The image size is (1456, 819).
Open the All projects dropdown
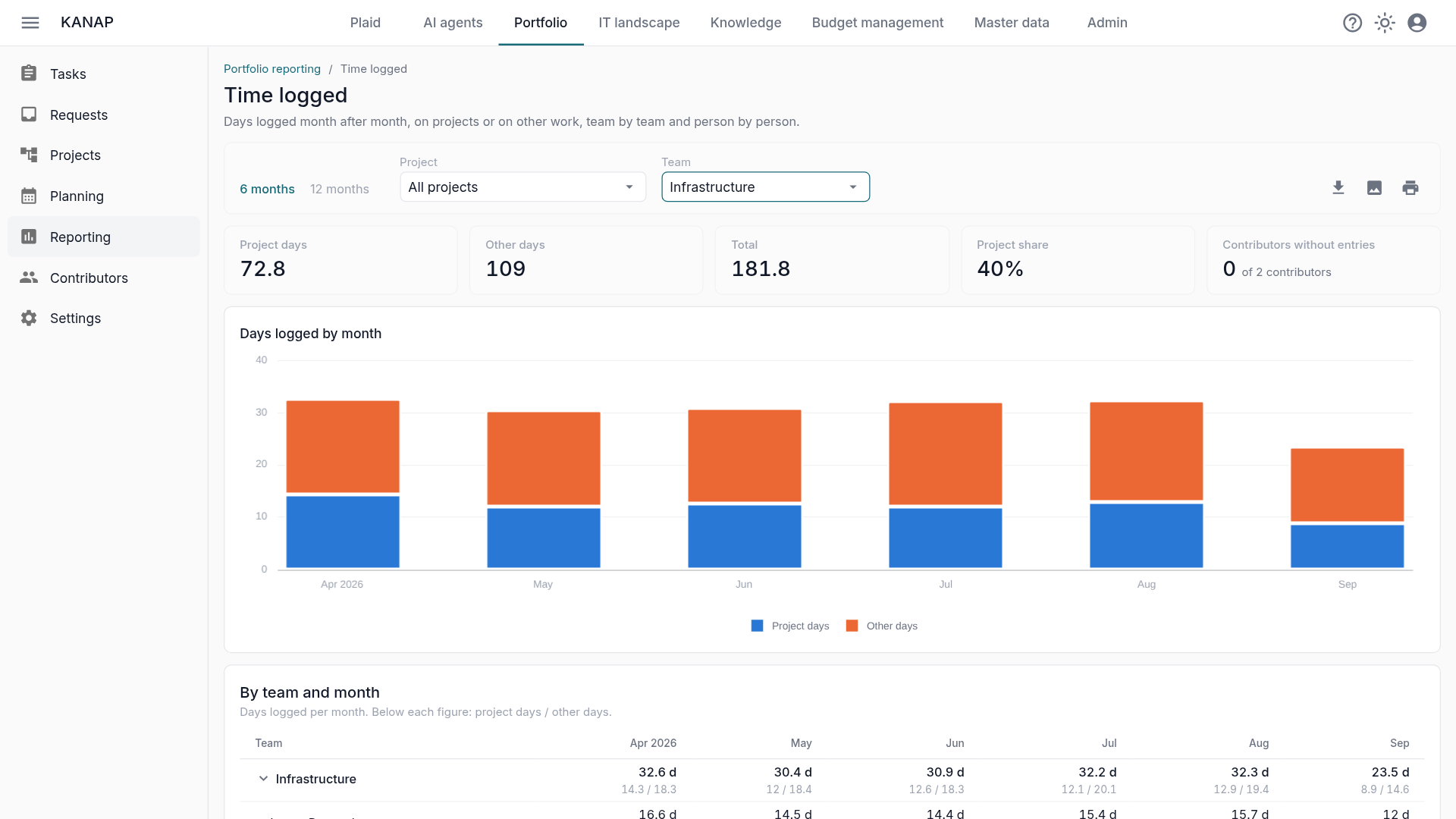click(522, 187)
